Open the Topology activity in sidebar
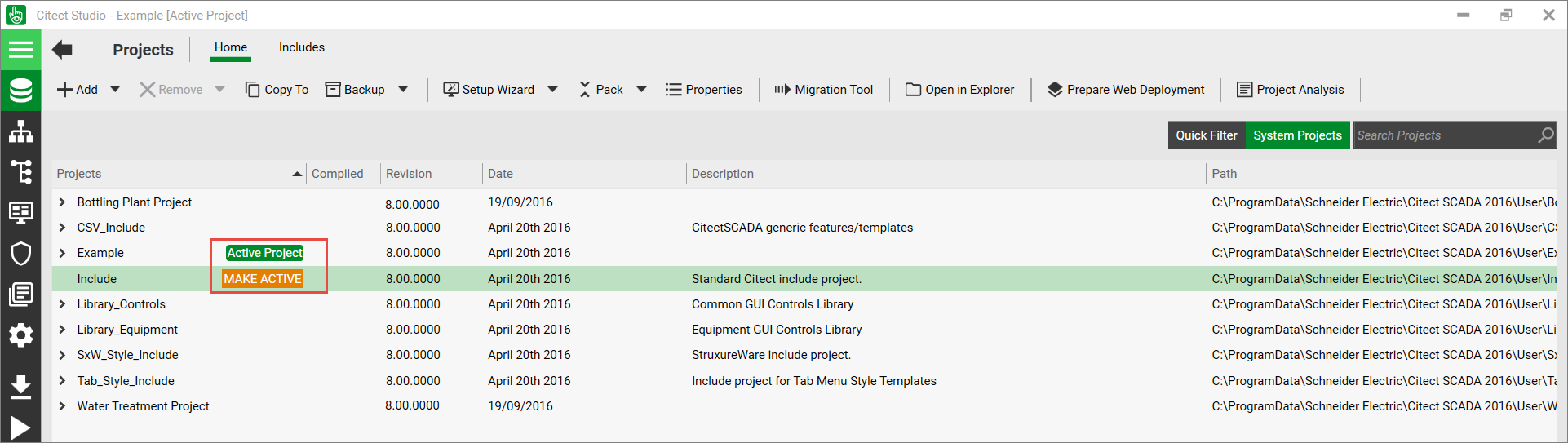The image size is (1568, 443). tap(20, 131)
